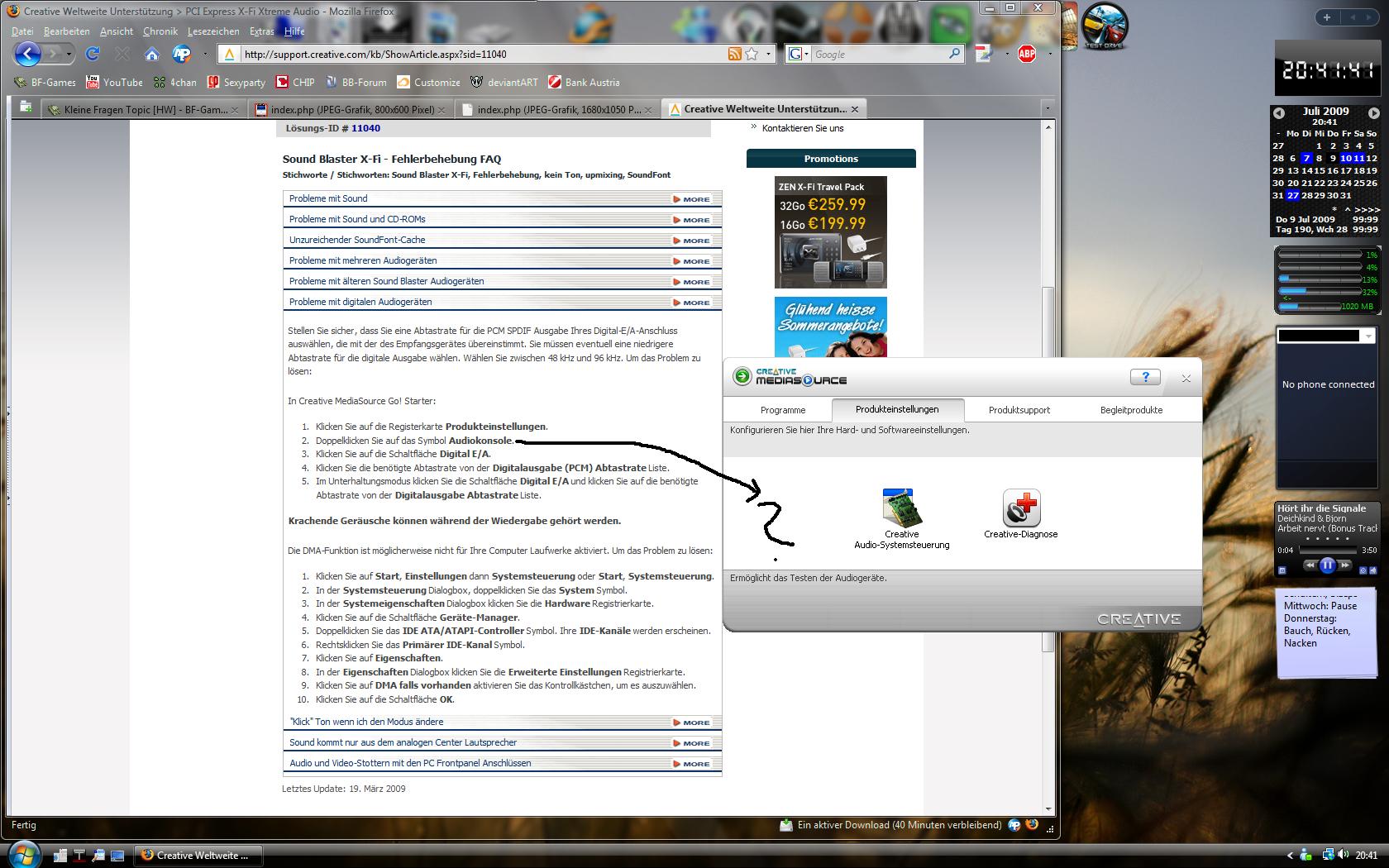Click 'Kontaktieren Sie uns' link
Screen dimensions: 1389x868
(803, 128)
